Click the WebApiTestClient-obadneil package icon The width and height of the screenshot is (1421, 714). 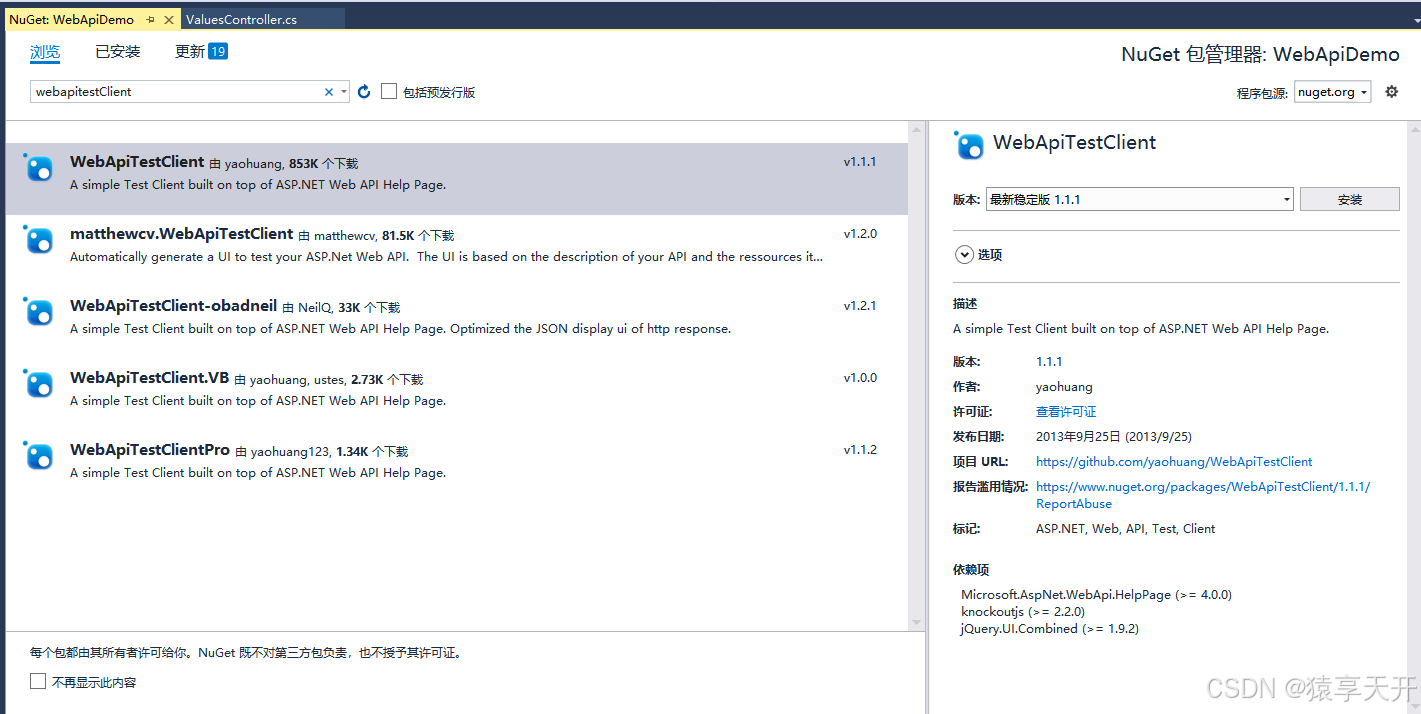[x=38, y=312]
